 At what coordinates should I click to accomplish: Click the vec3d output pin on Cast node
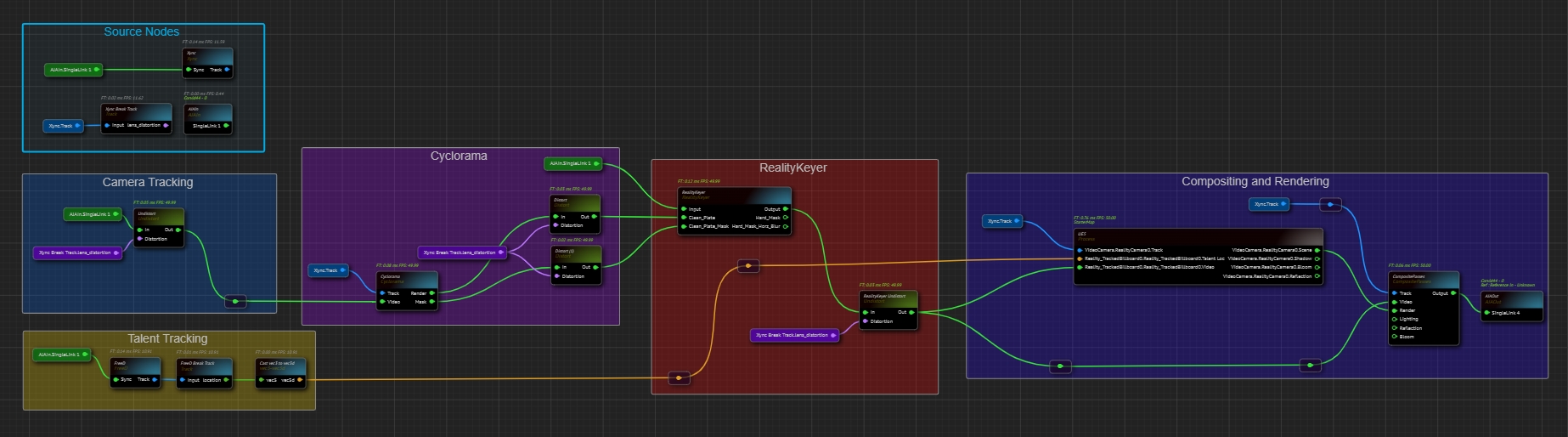pyautogui.click(x=300, y=380)
